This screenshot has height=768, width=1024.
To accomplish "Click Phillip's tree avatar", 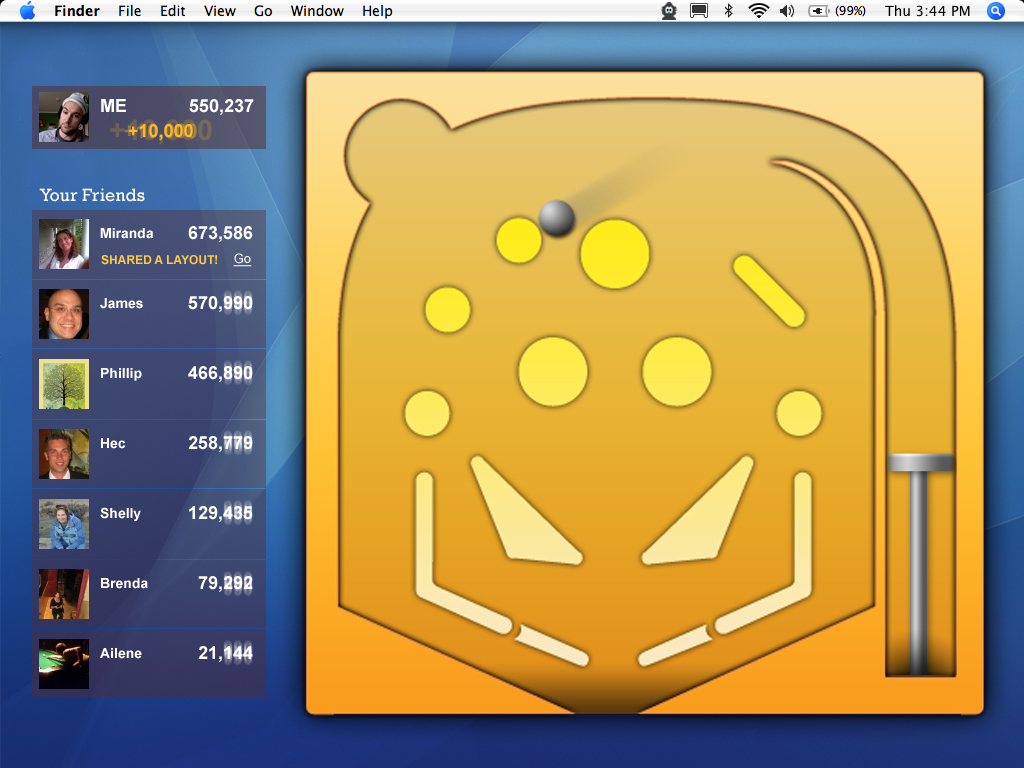I will click(64, 384).
